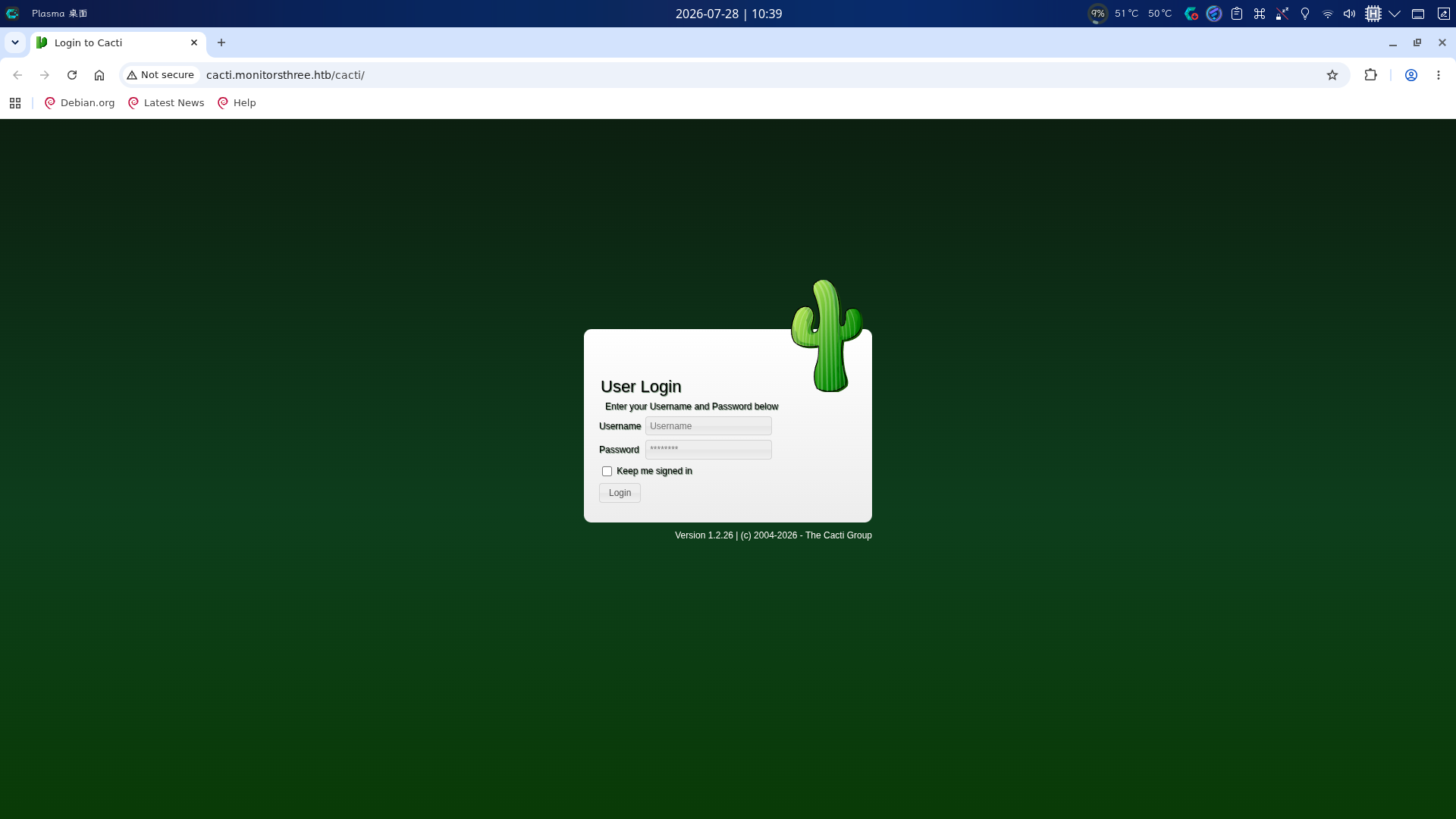Enable Keep me signed in checkbox
The image size is (1456, 819).
[607, 471]
